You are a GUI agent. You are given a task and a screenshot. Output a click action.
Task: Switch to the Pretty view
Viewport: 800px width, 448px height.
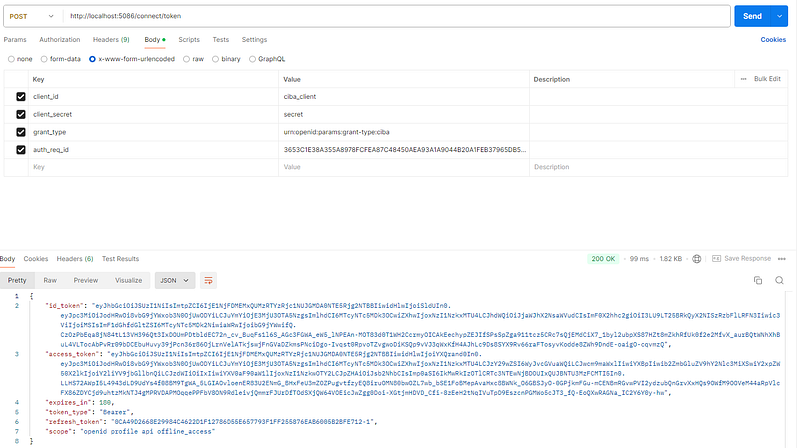tap(17, 280)
